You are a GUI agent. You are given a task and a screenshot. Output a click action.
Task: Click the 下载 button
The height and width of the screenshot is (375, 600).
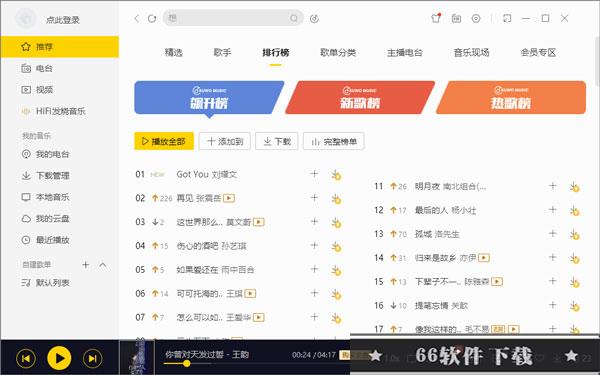coord(277,141)
